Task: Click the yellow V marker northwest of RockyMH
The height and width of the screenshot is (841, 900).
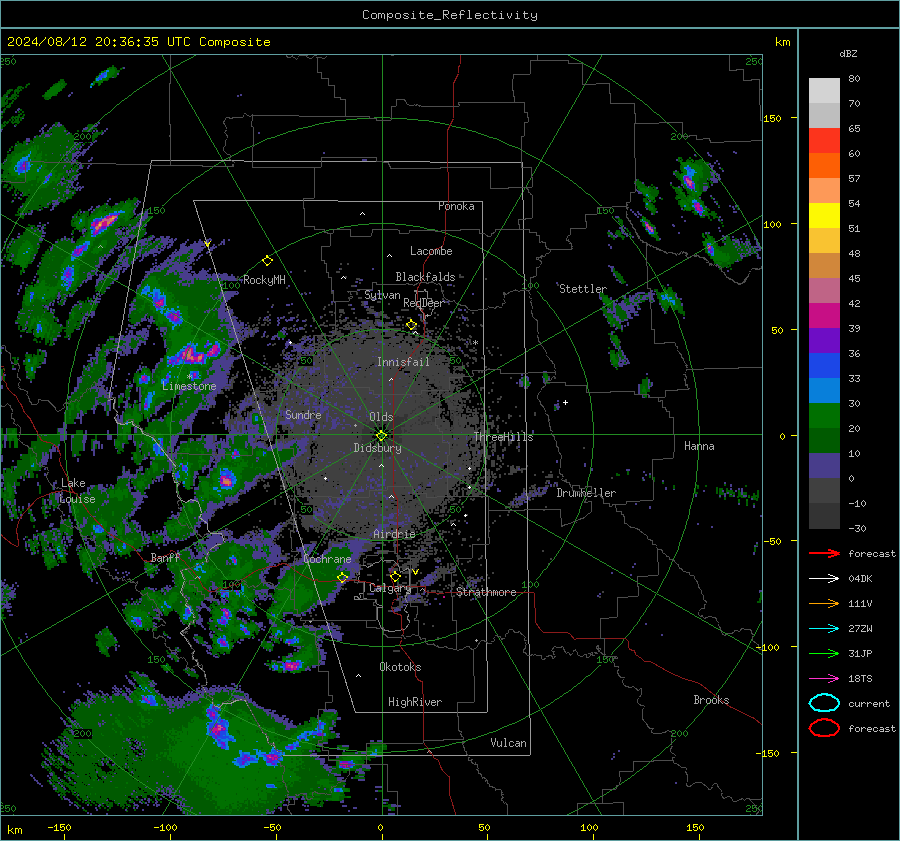Action: coord(207,245)
